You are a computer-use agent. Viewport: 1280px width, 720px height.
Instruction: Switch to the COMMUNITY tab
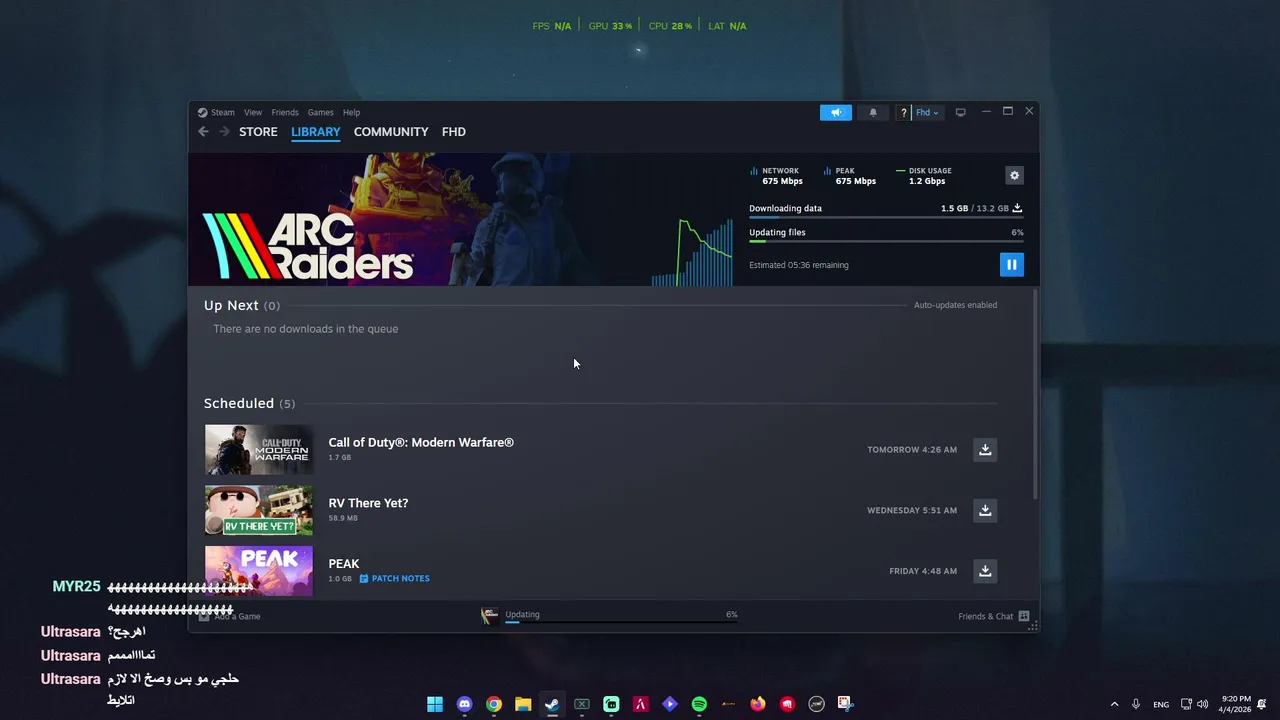pos(391,131)
